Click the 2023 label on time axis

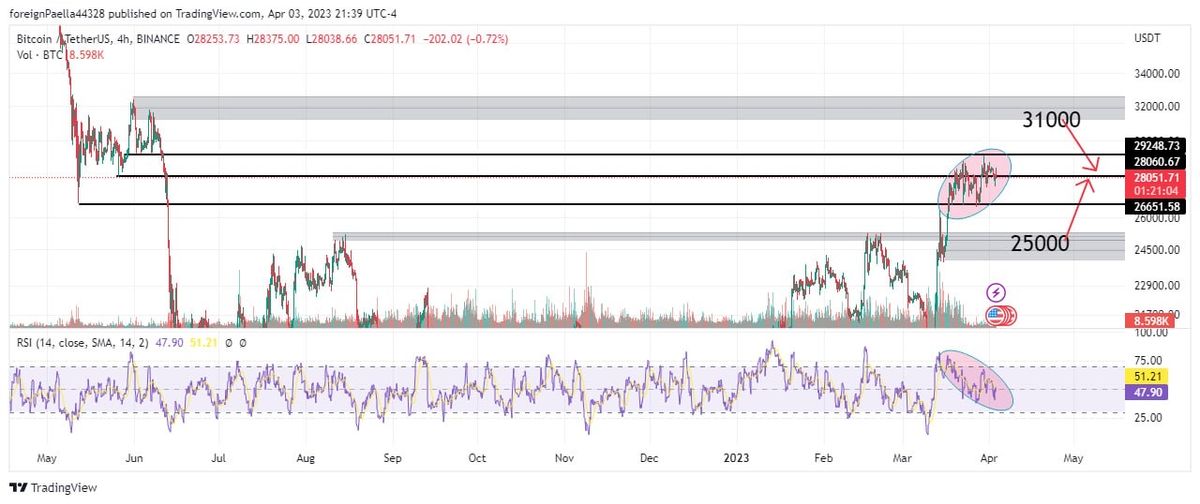(735, 457)
